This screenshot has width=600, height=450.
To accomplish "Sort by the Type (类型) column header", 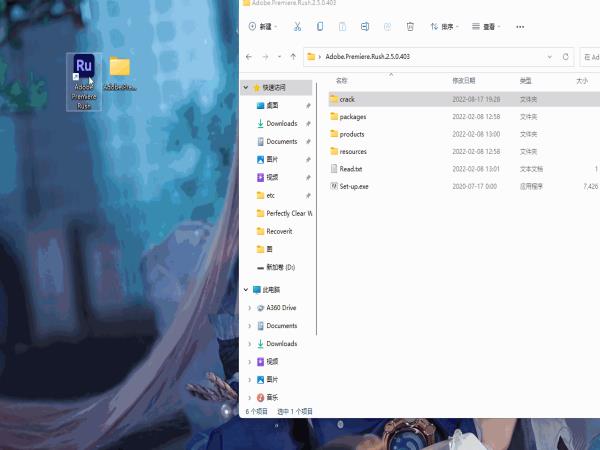I will (525, 81).
